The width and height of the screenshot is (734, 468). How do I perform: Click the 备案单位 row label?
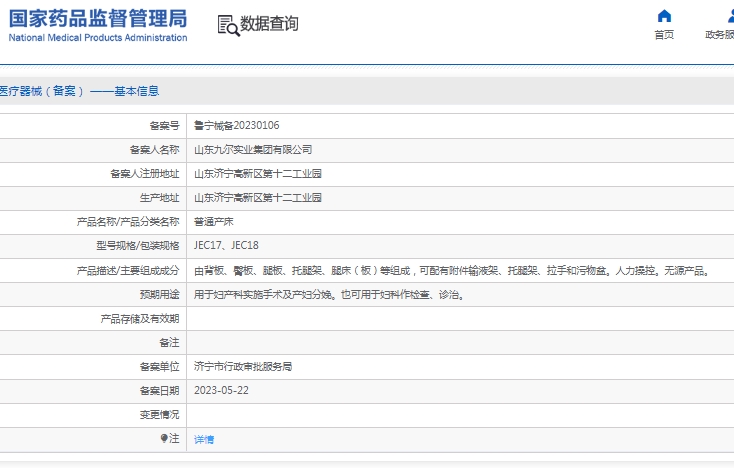tap(160, 366)
